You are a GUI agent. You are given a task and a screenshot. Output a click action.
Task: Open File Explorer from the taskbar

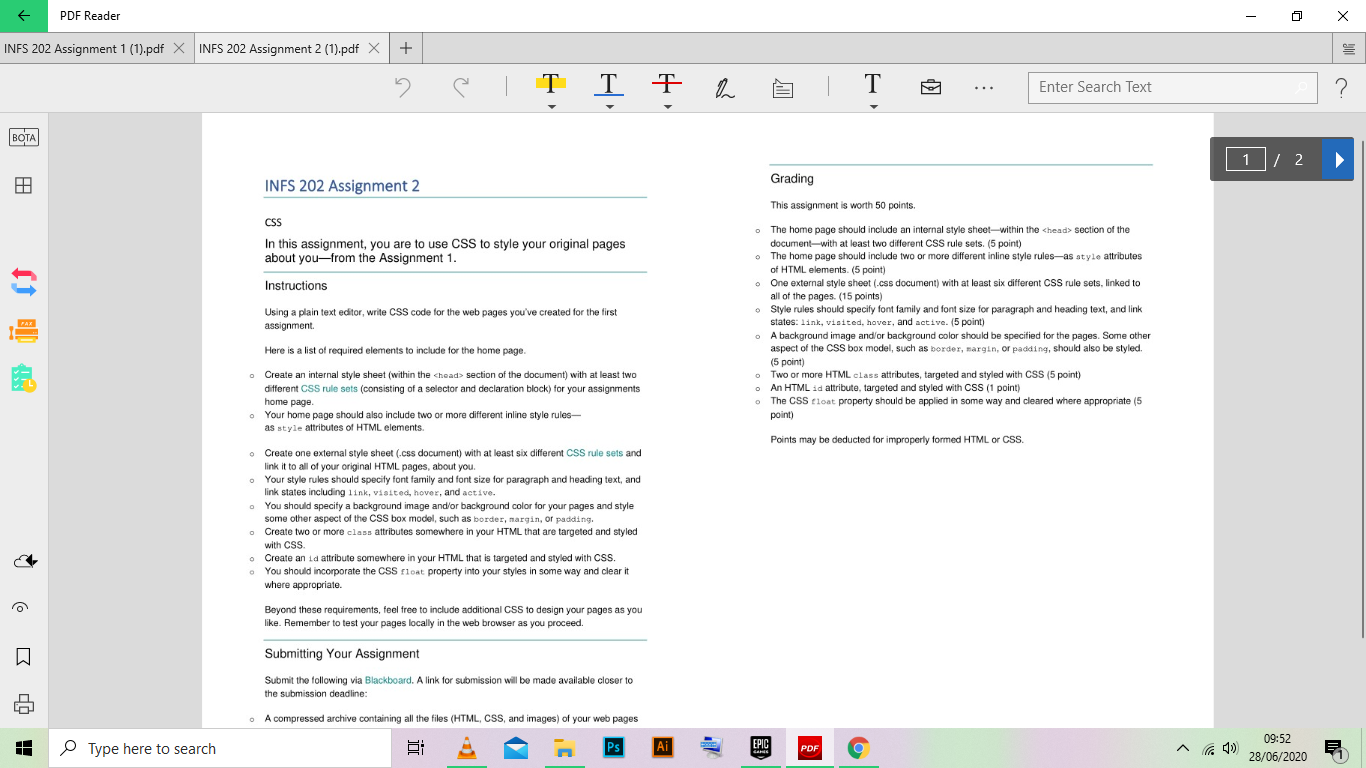tap(565, 748)
